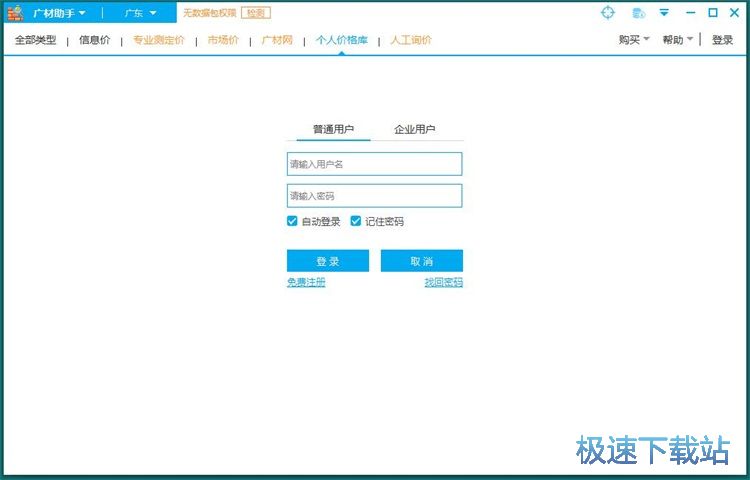750x480 pixels.
Task: Expand the 广材助手 dropdown menu
Action: click(x=60, y=13)
